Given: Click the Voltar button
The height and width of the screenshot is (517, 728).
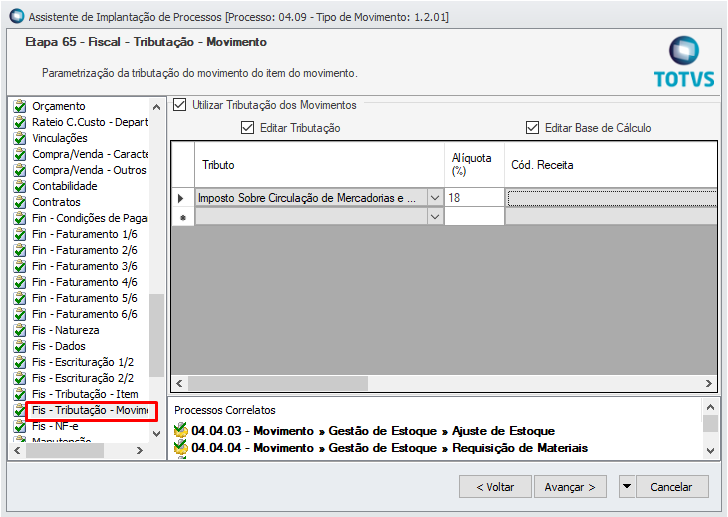Looking at the screenshot, I should point(495,487).
